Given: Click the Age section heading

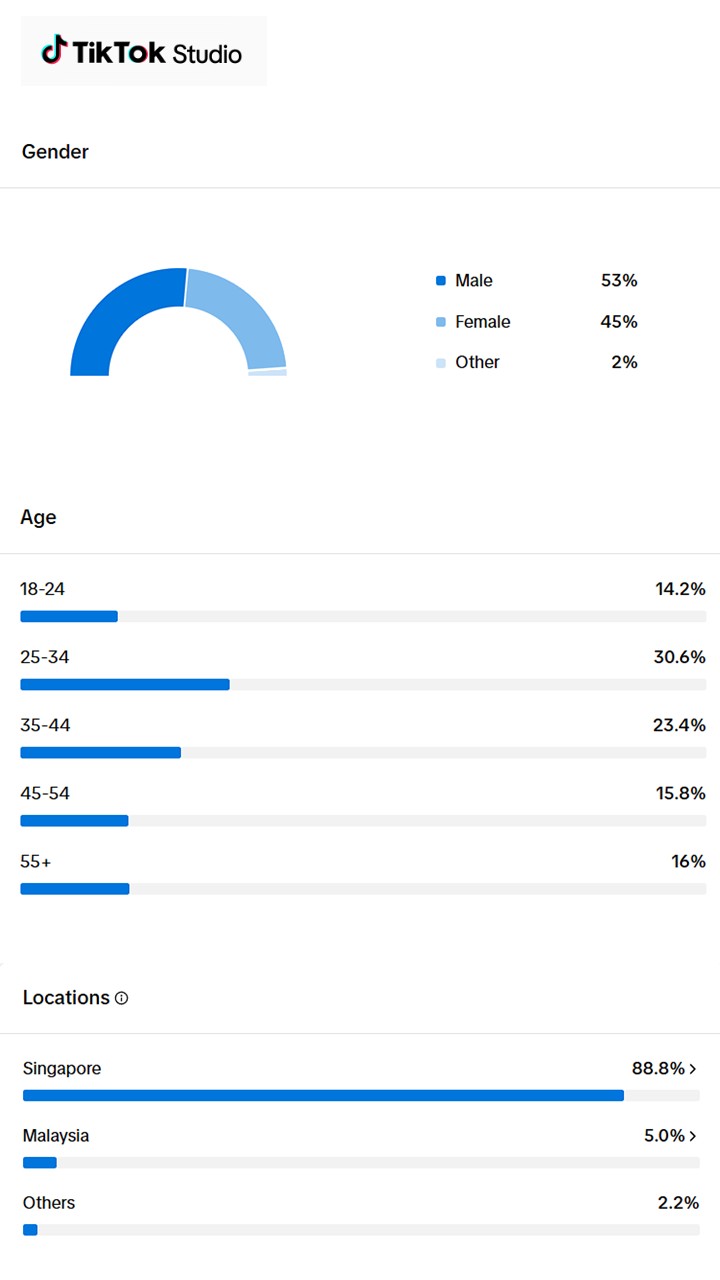Looking at the screenshot, I should click(38, 517).
